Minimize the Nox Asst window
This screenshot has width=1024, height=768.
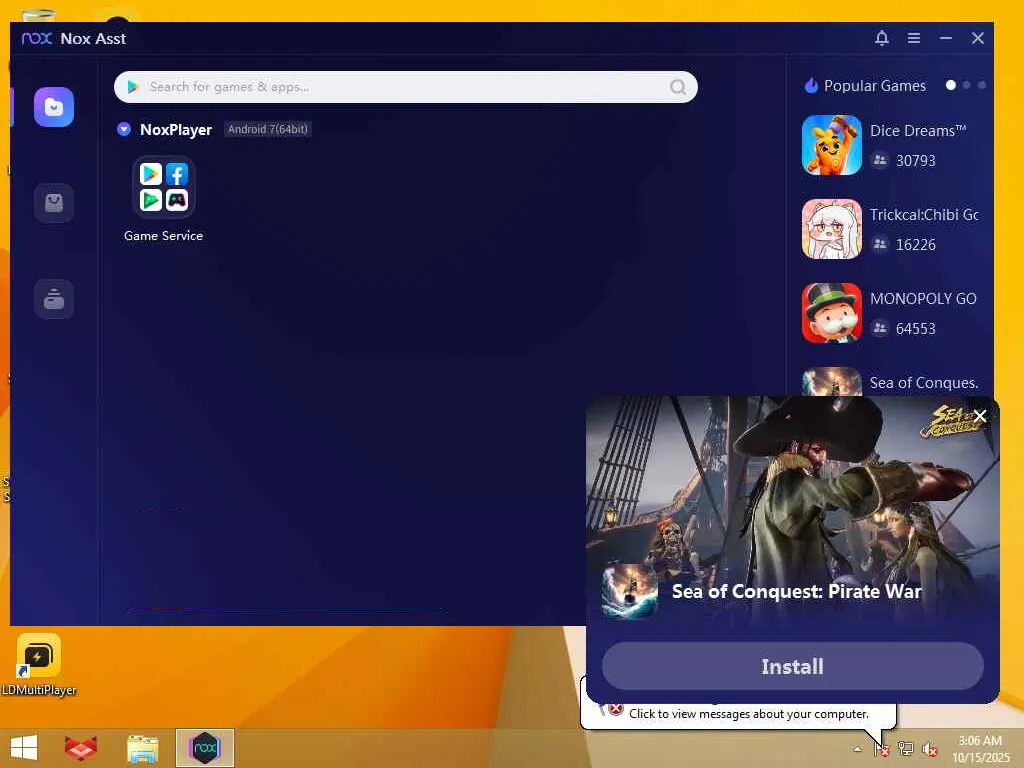pos(946,38)
